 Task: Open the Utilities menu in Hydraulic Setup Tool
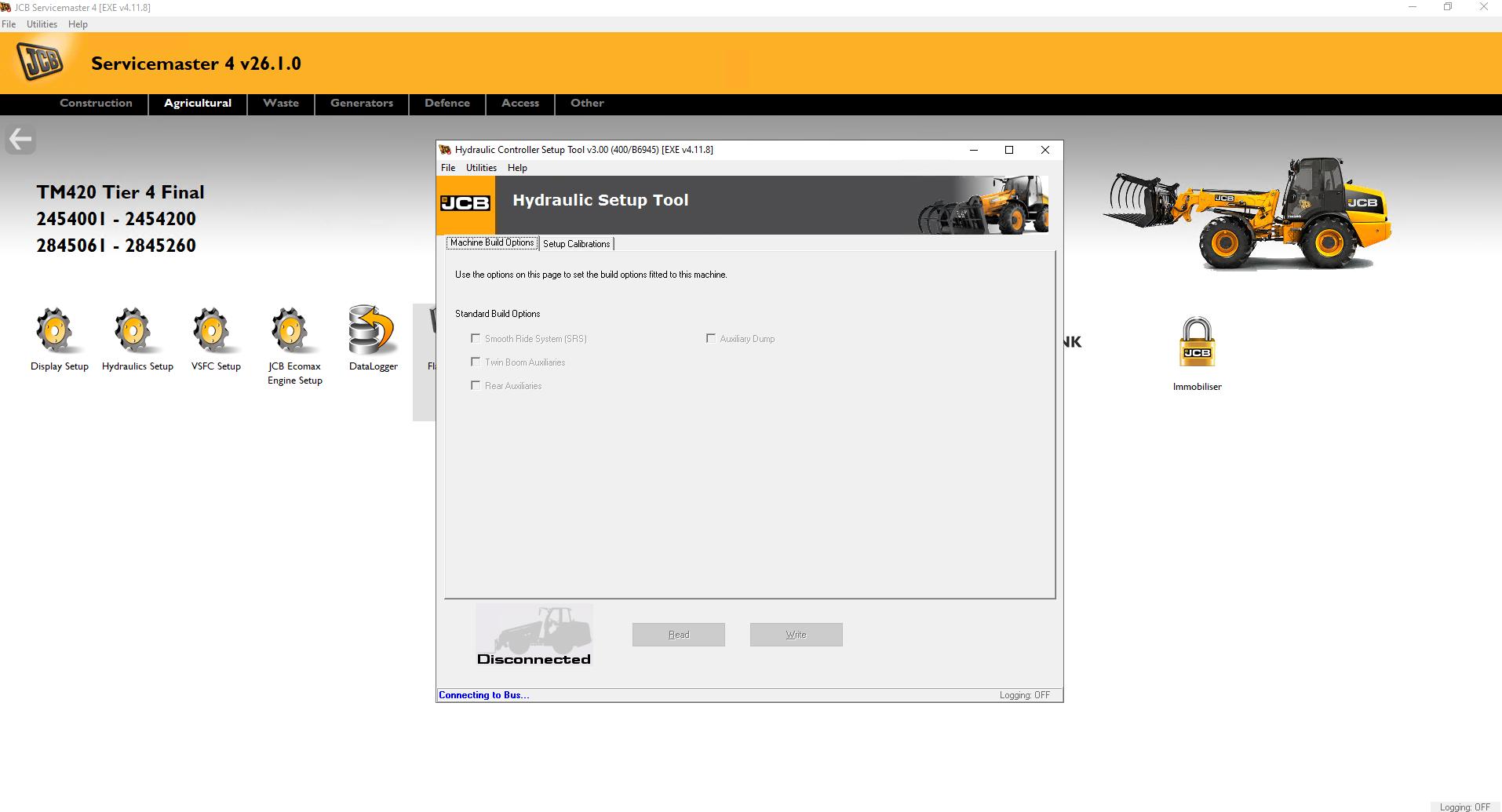tap(480, 167)
